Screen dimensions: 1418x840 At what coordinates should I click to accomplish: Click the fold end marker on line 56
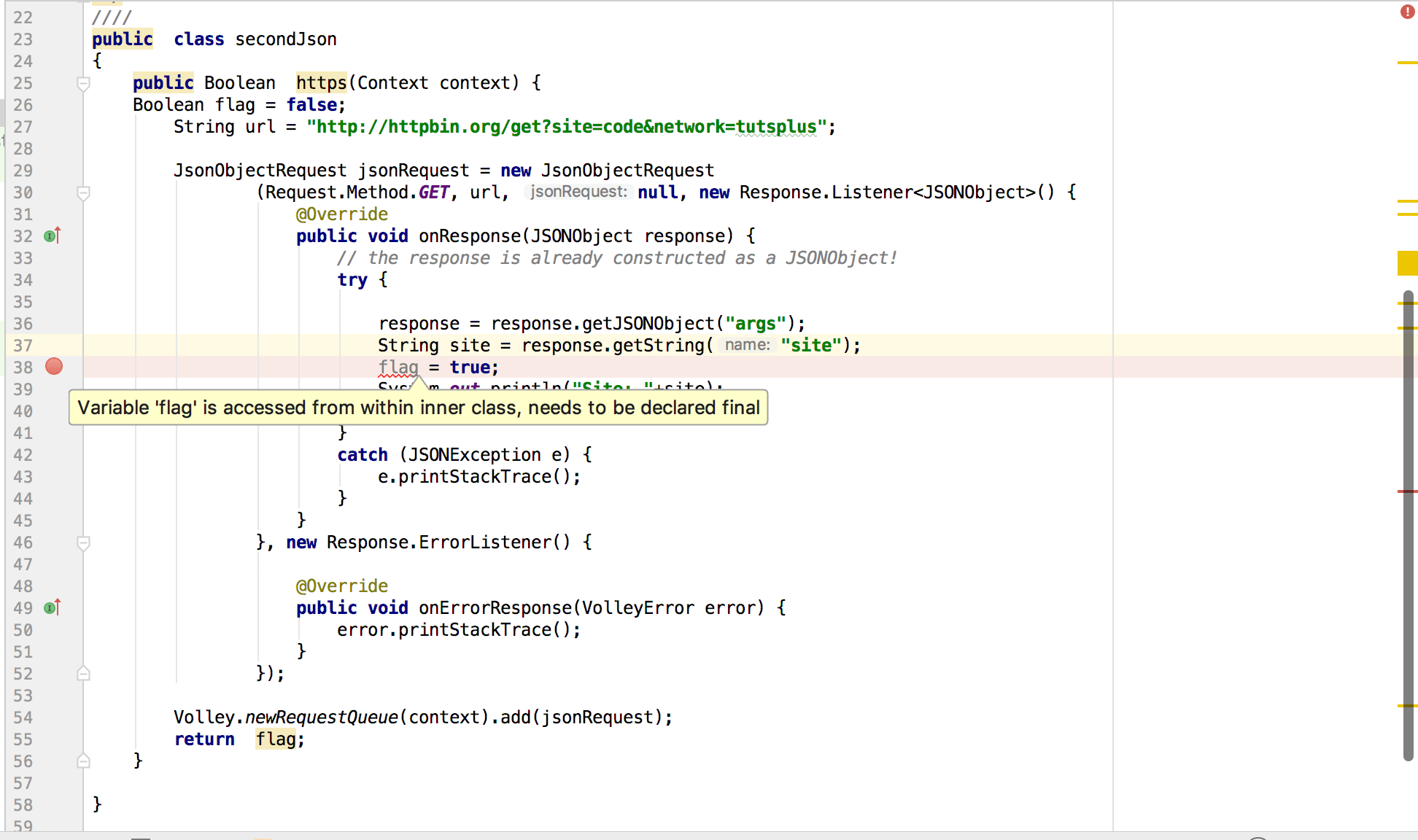(x=84, y=761)
